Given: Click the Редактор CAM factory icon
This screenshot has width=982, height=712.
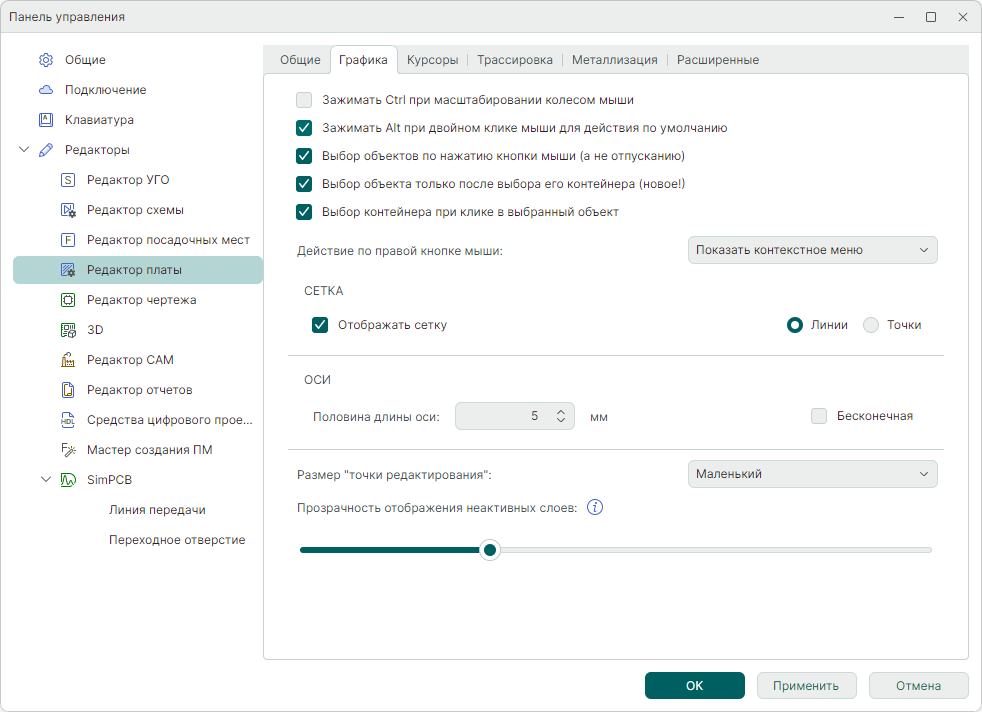Looking at the screenshot, I should pyautogui.click(x=68, y=360).
